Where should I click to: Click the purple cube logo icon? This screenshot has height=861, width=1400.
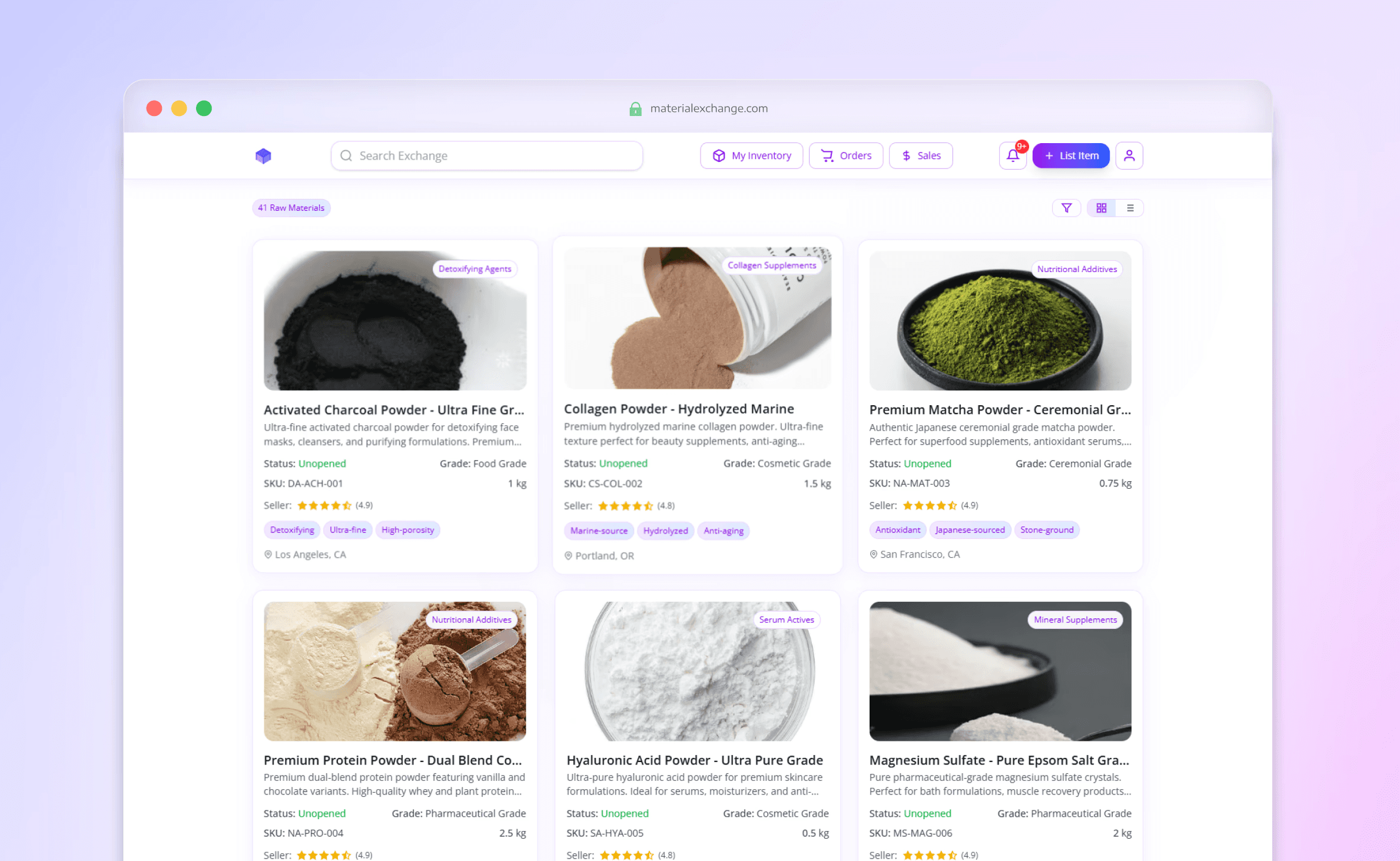click(263, 155)
